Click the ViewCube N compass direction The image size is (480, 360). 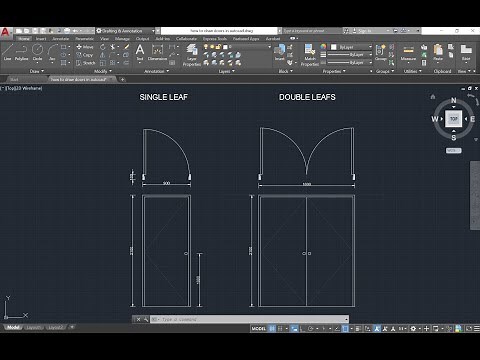coord(453,100)
